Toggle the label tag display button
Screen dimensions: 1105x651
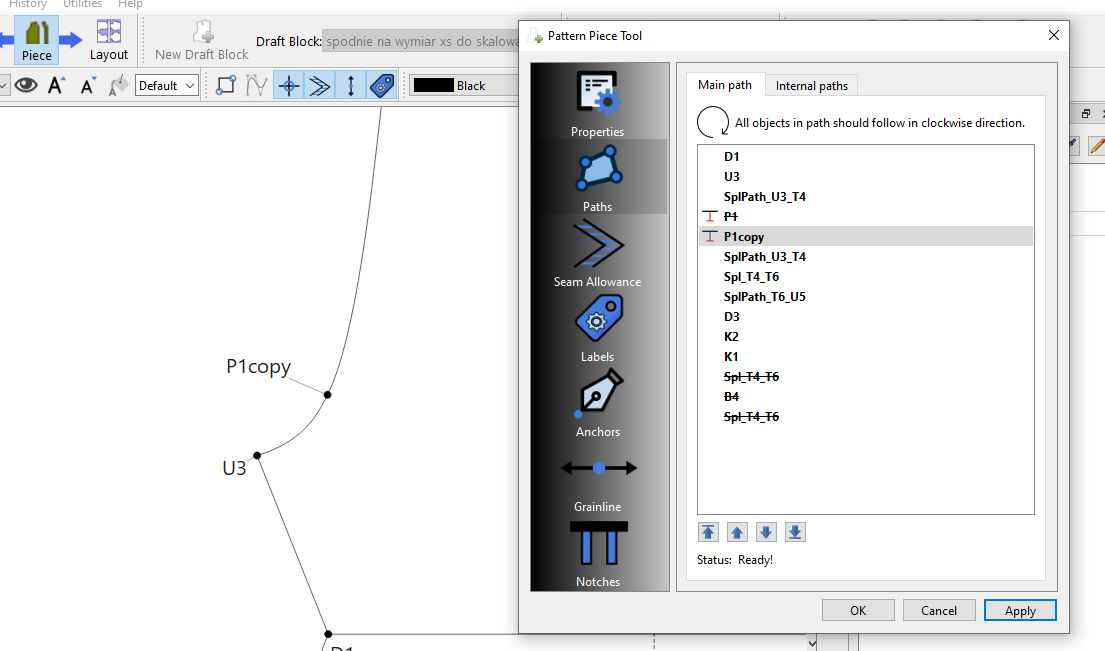pos(381,86)
